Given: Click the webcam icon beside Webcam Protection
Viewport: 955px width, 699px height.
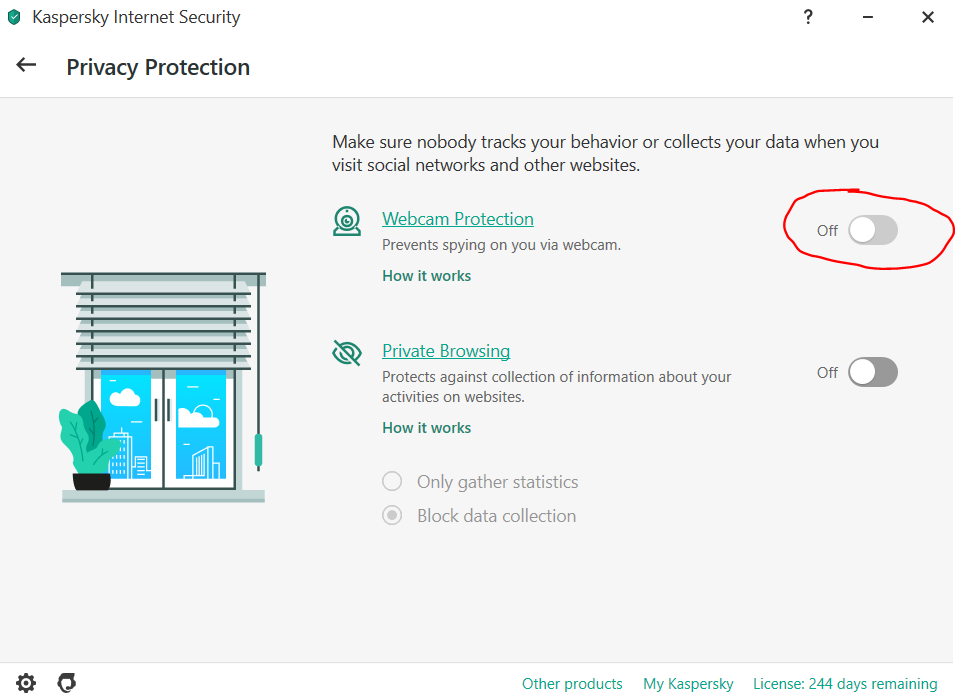Looking at the screenshot, I should [x=347, y=221].
